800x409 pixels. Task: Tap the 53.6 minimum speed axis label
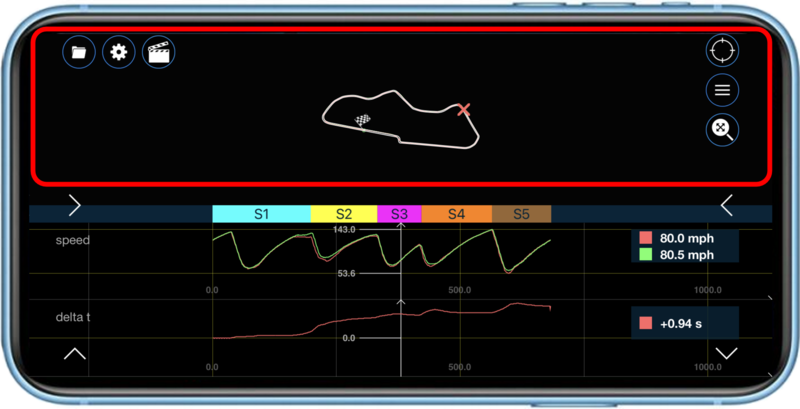(346, 273)
